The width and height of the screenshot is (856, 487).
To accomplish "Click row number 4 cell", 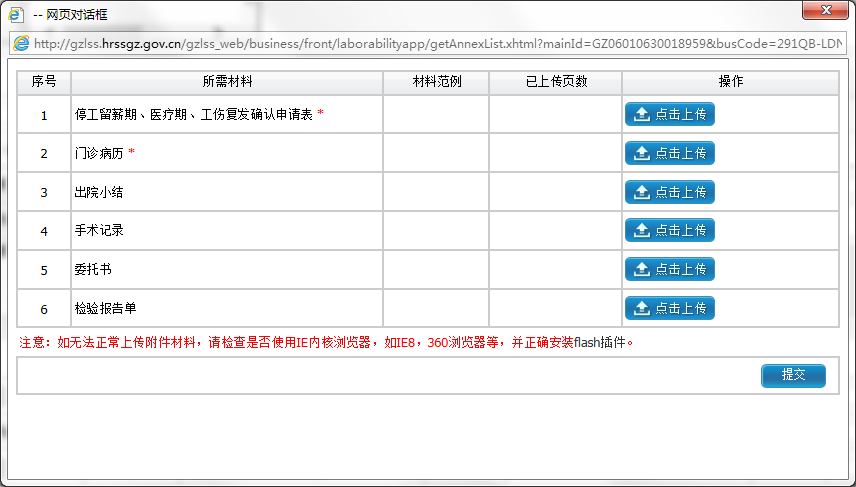I will coord(44,231).
